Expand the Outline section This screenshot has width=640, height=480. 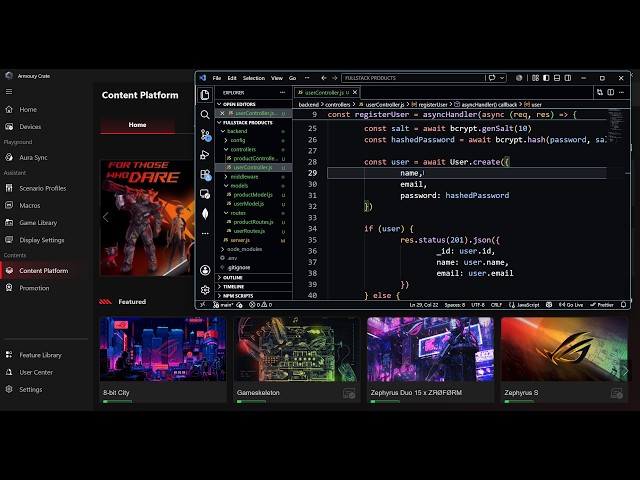[x=253, y=278]
